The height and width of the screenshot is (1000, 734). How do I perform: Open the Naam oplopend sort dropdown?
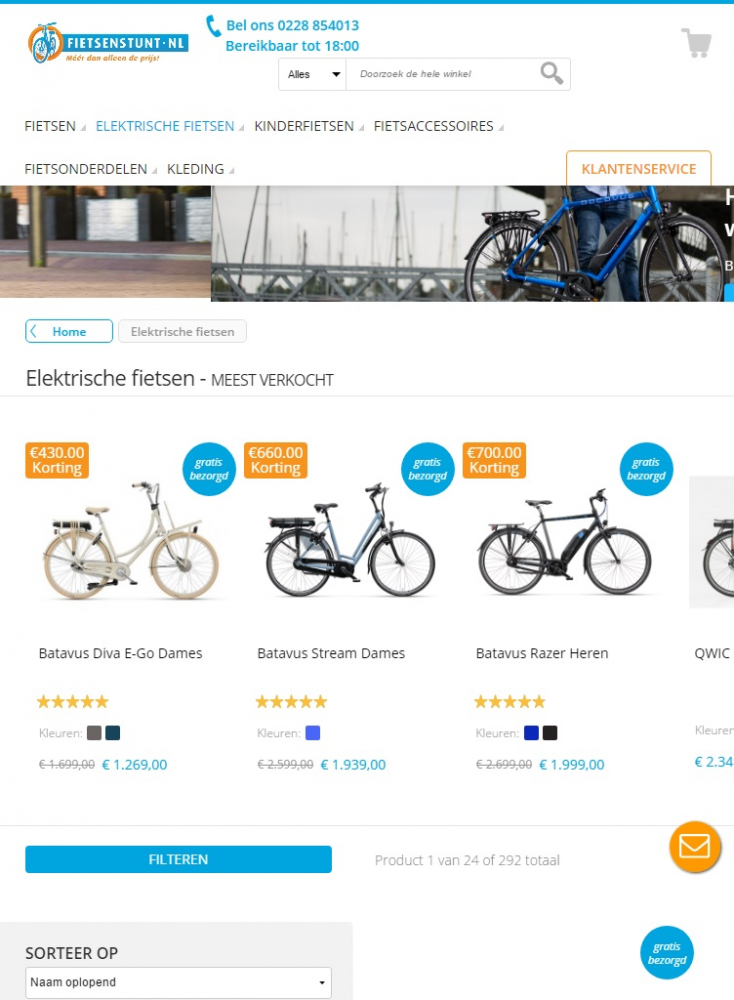[x=179, y=982]
